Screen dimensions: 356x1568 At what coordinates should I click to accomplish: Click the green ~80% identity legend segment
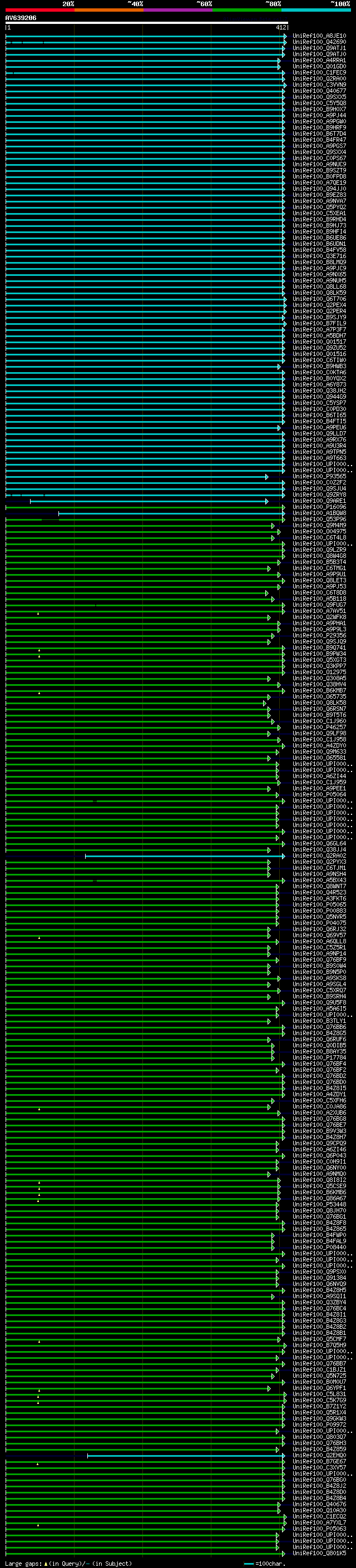(246, 10)
